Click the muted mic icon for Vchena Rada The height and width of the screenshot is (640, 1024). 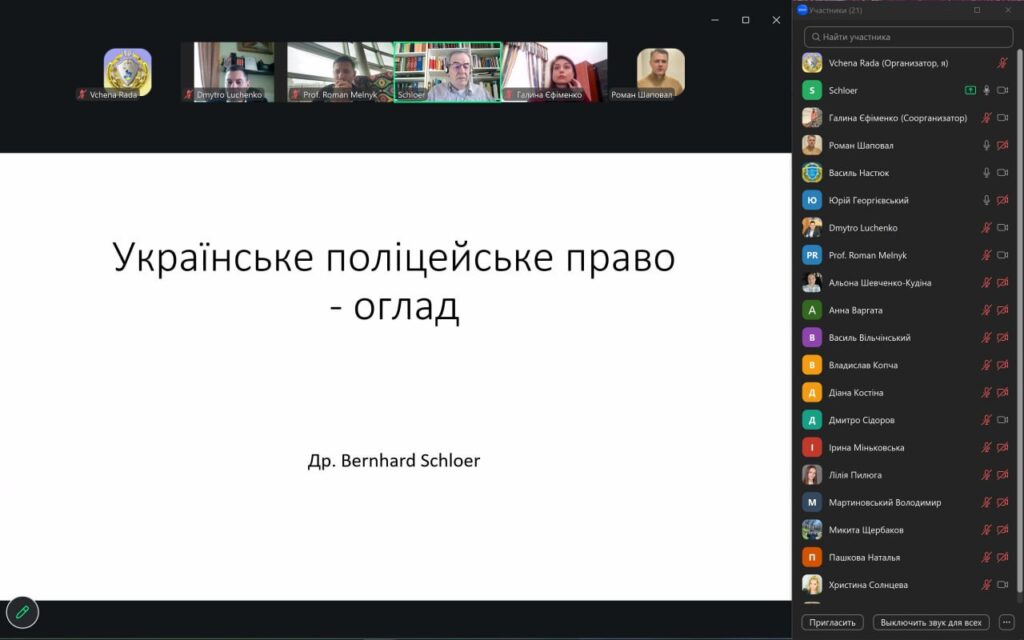click(x=1002, y=63)
